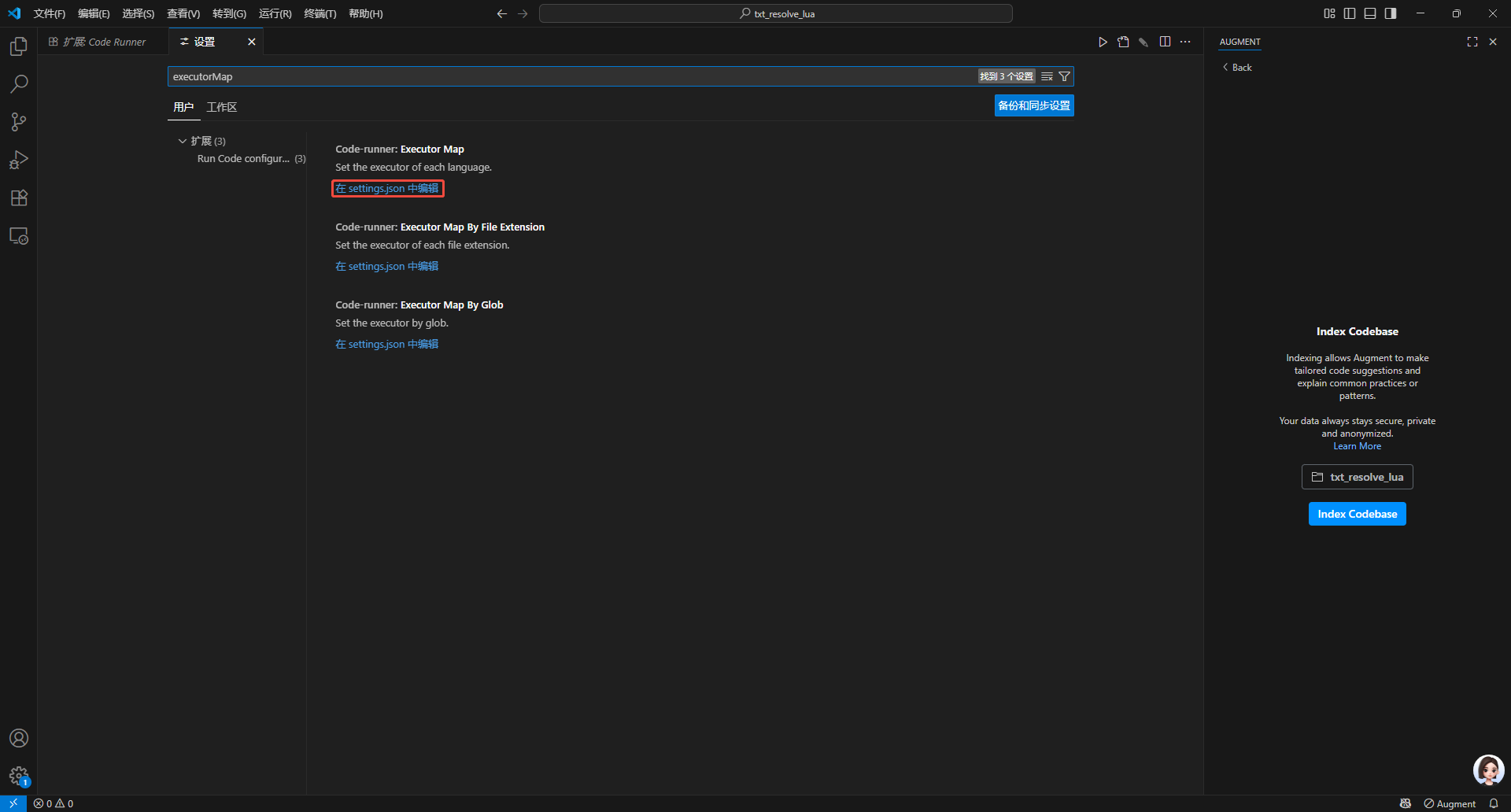Image resolution: width=1511 pixels, height=812 pixels.
Task: Click the Index Codebase button
Action: click(1357, 514)
